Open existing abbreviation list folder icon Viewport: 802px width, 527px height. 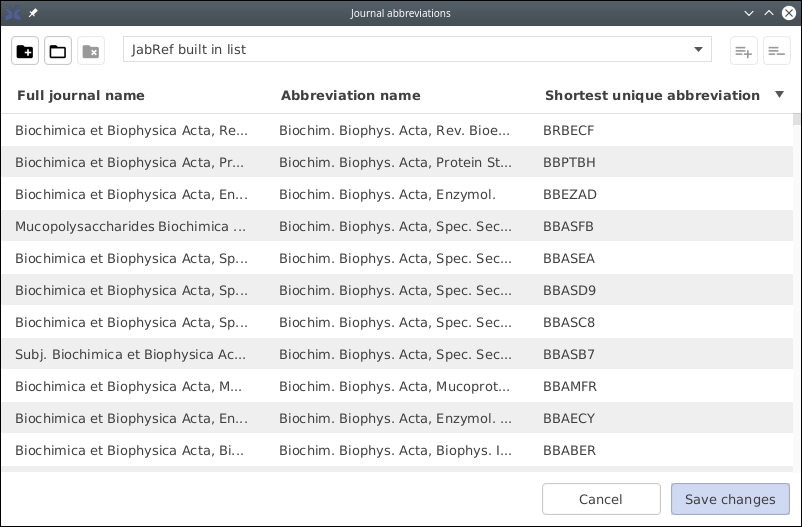58,51
